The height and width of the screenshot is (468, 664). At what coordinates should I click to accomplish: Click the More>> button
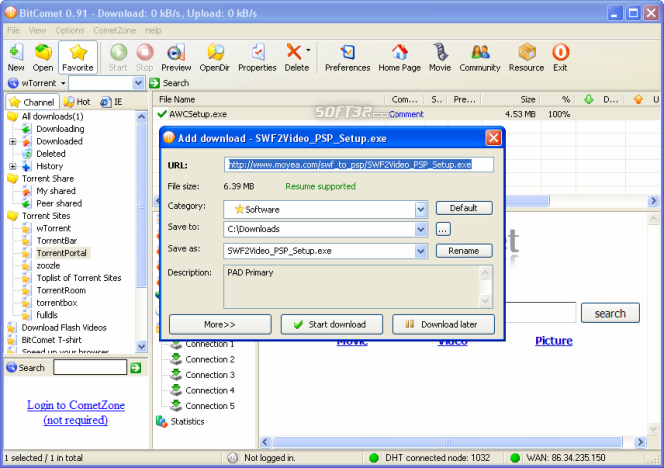point(220,324)
